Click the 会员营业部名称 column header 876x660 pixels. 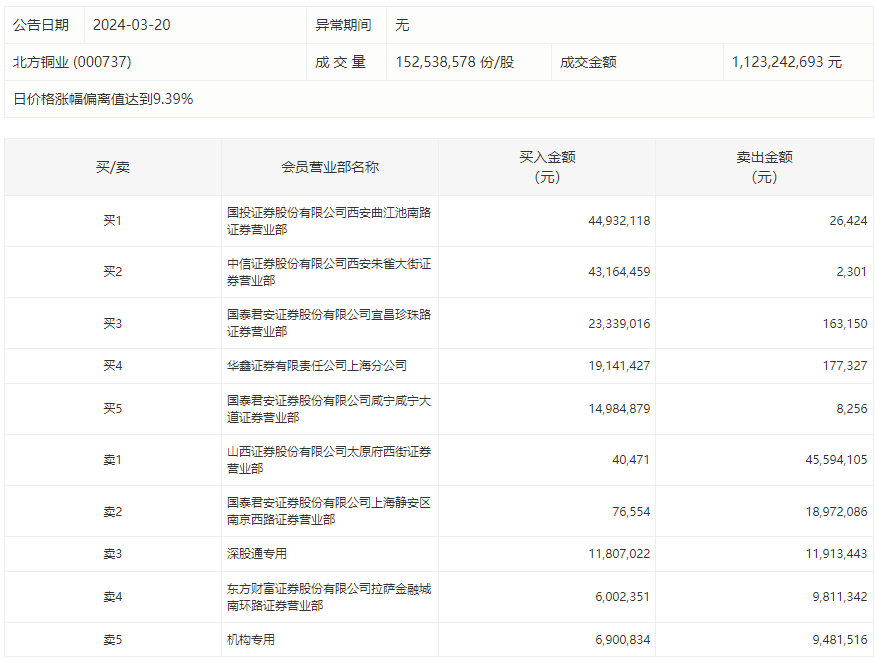[x=330, y=167]
